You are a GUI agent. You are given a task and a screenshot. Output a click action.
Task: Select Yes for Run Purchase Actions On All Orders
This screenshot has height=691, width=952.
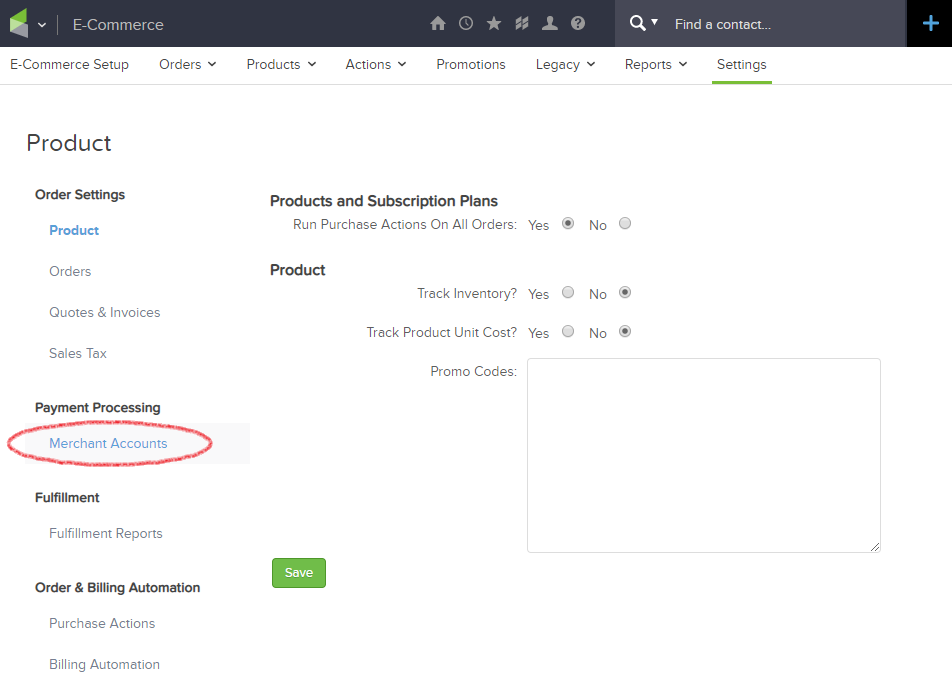(568, 223)
